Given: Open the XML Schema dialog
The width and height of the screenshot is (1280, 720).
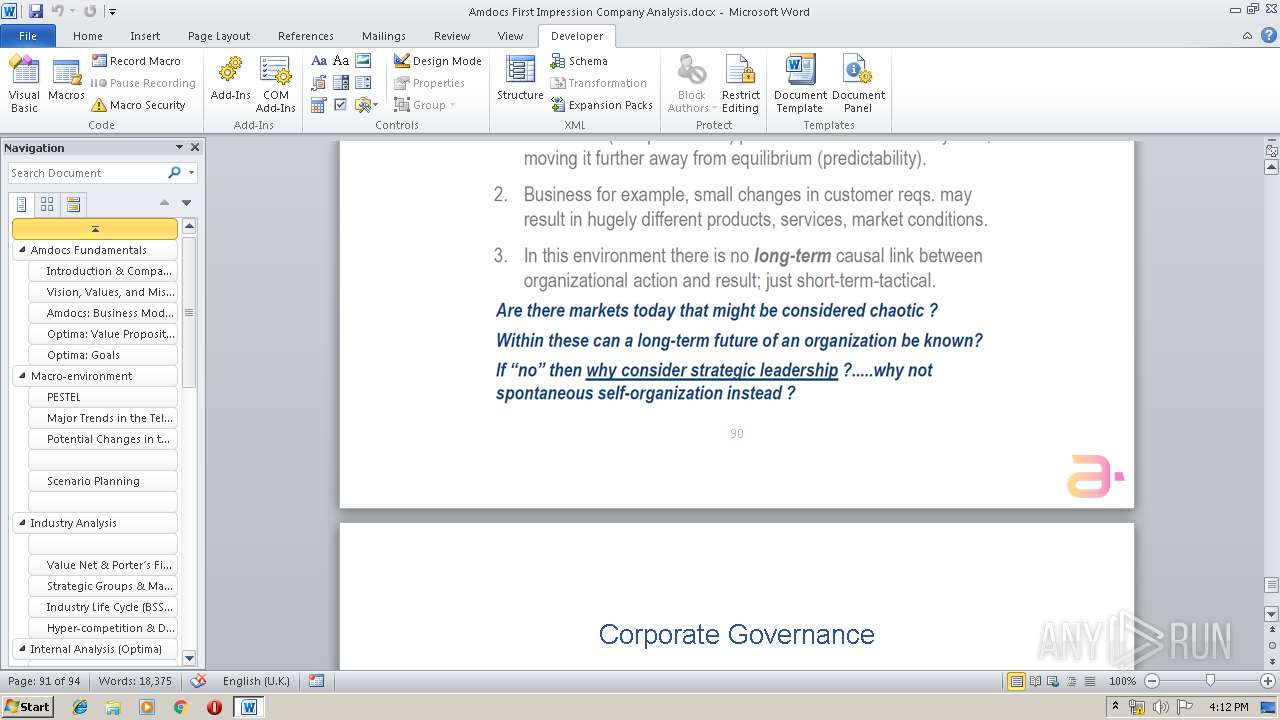Looking at the screenshot, I should (x=579, y=61).
